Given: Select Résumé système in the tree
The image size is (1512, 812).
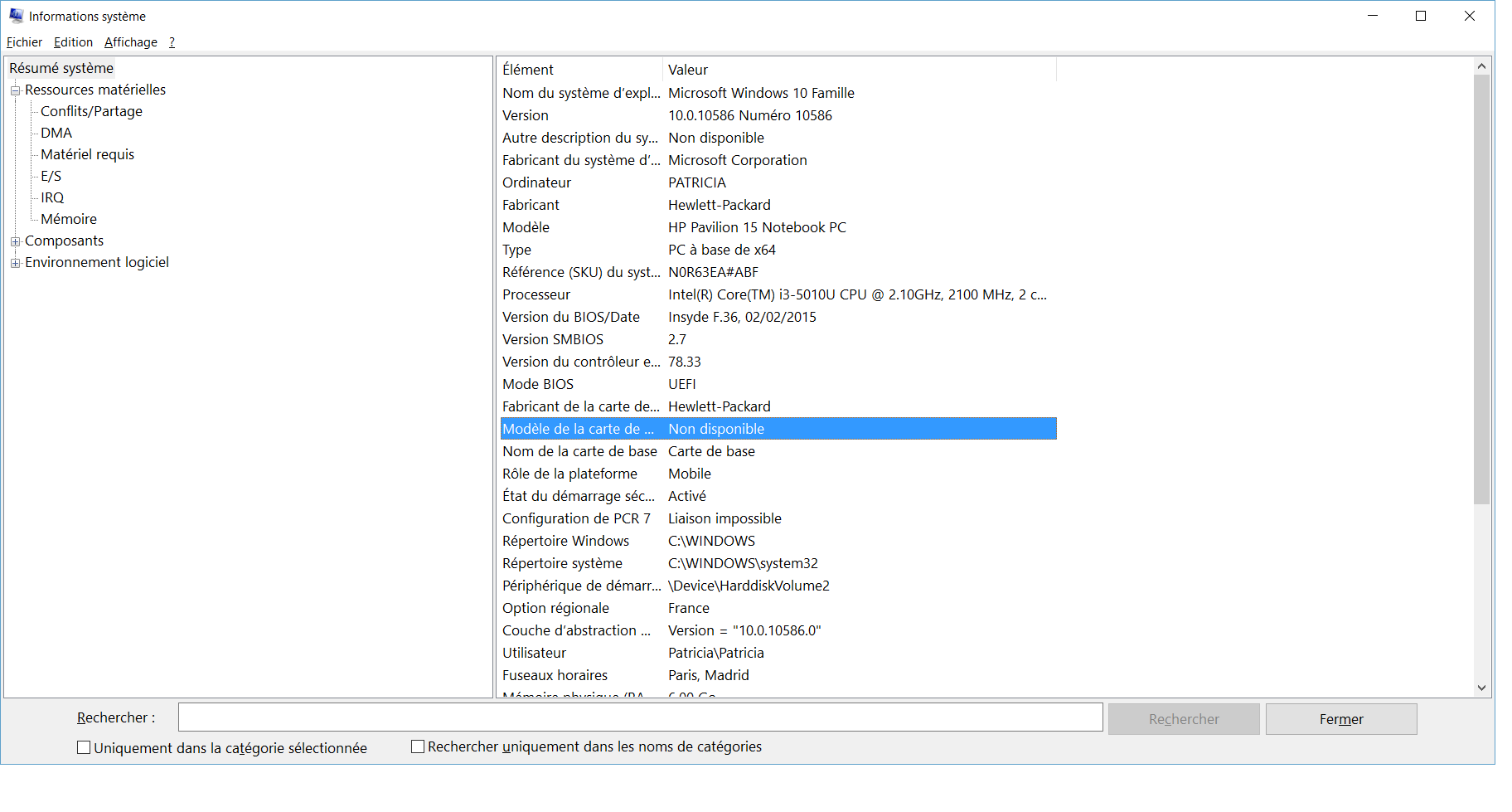Looking at the screenshot, I should (61, 68).
